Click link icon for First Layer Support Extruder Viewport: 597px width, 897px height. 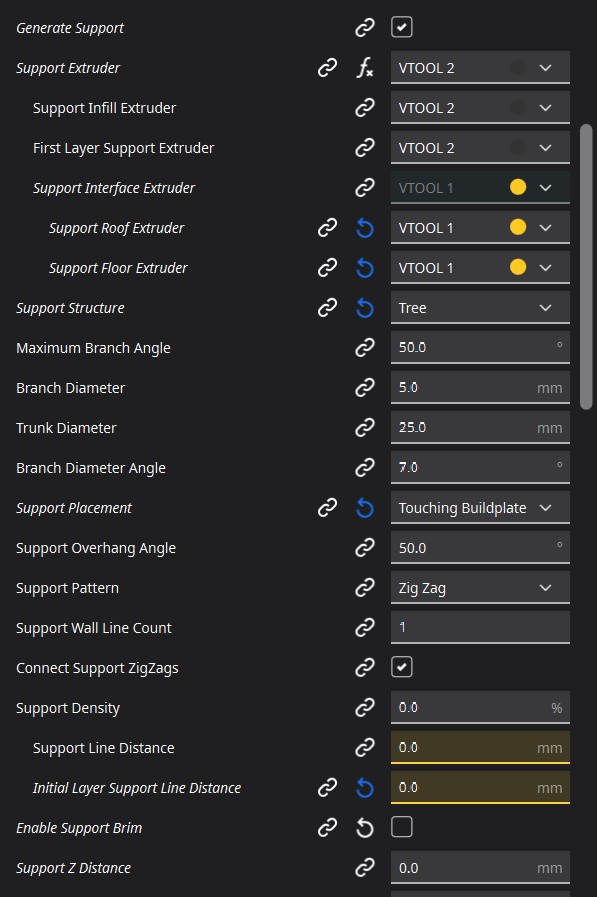pos(364,148)
